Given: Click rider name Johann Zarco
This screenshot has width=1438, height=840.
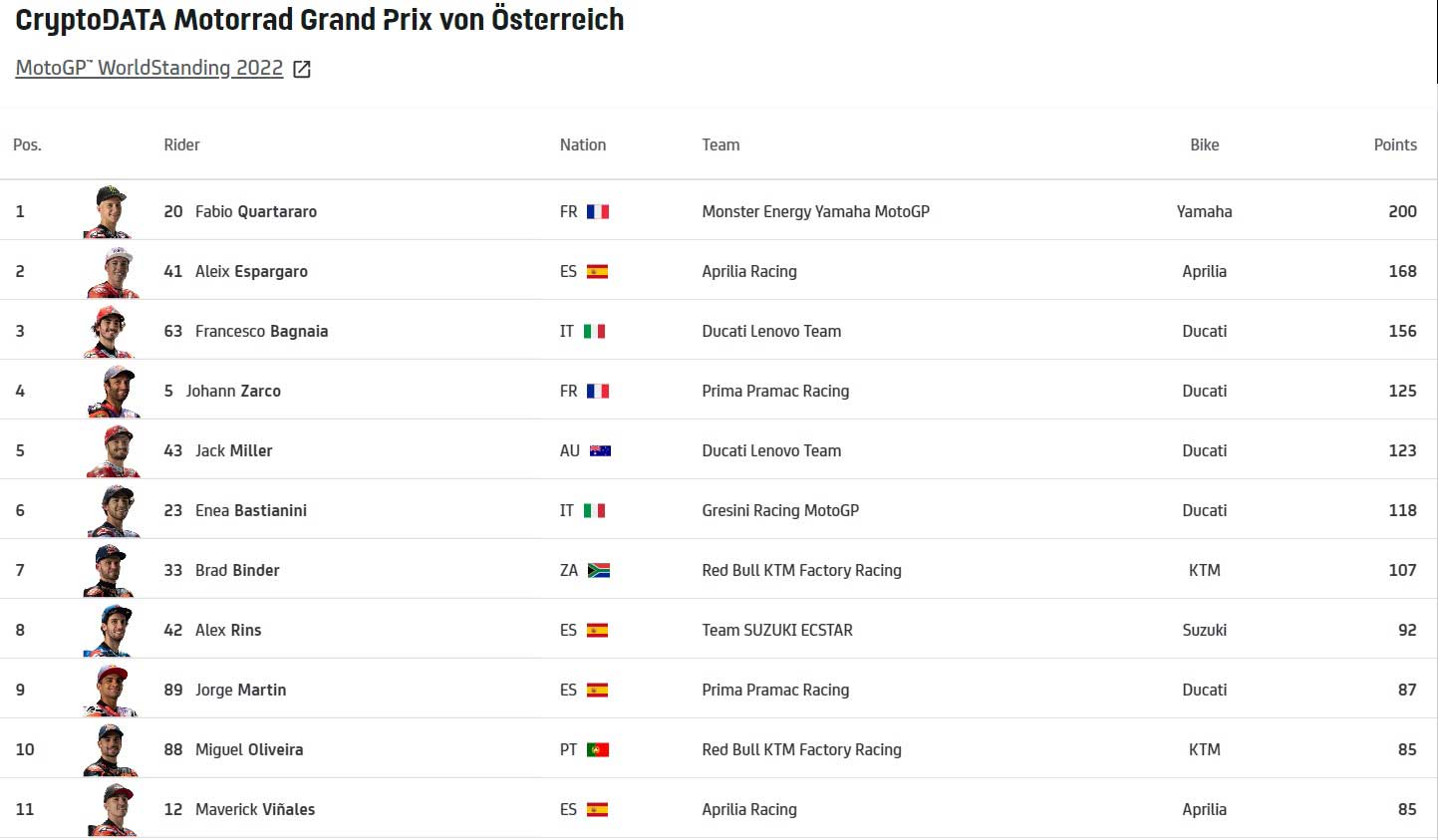Looking at the screenshot, I should [x=233, y=391].
